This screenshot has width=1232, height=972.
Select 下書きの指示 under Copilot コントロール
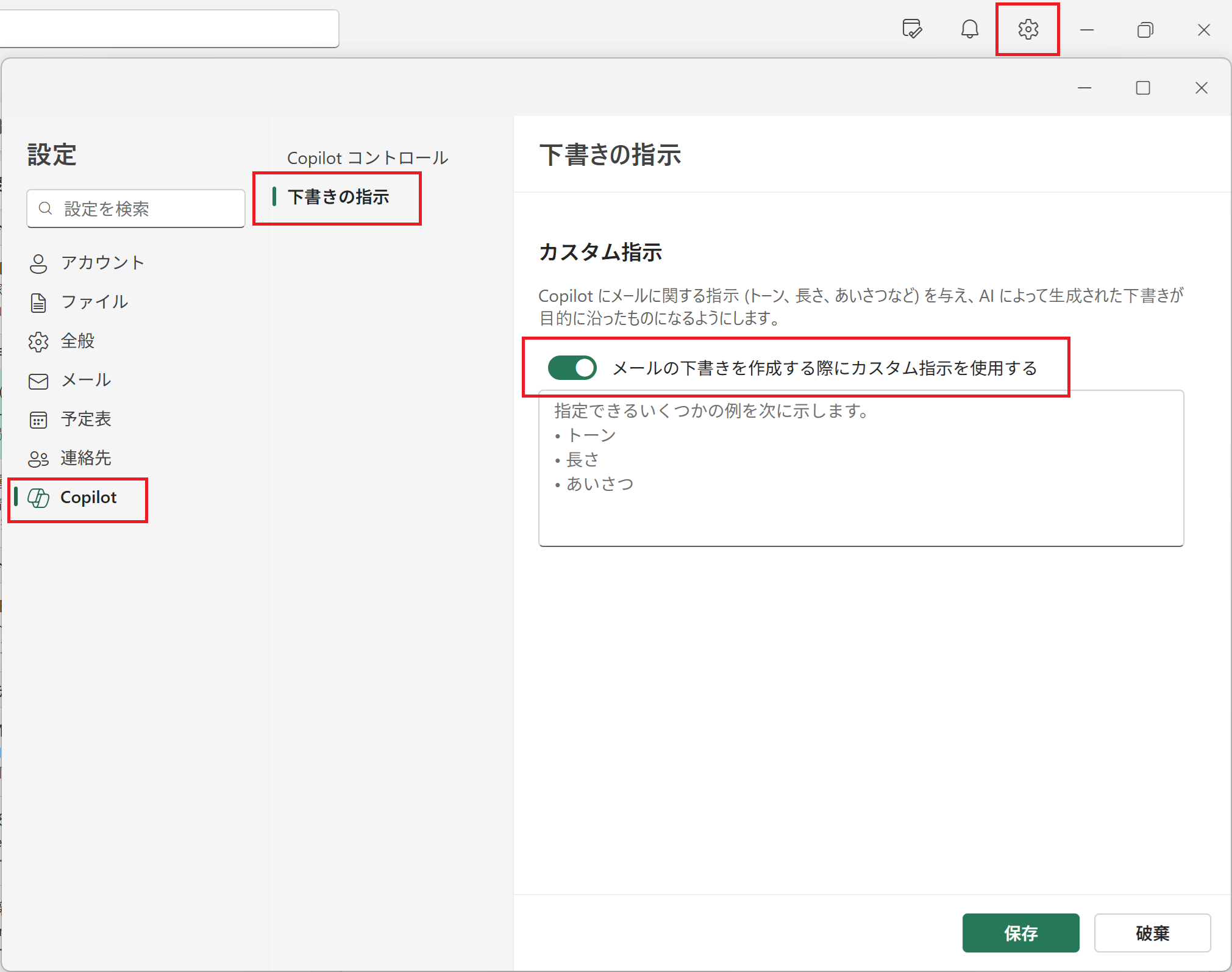click(x=340, y=197)
